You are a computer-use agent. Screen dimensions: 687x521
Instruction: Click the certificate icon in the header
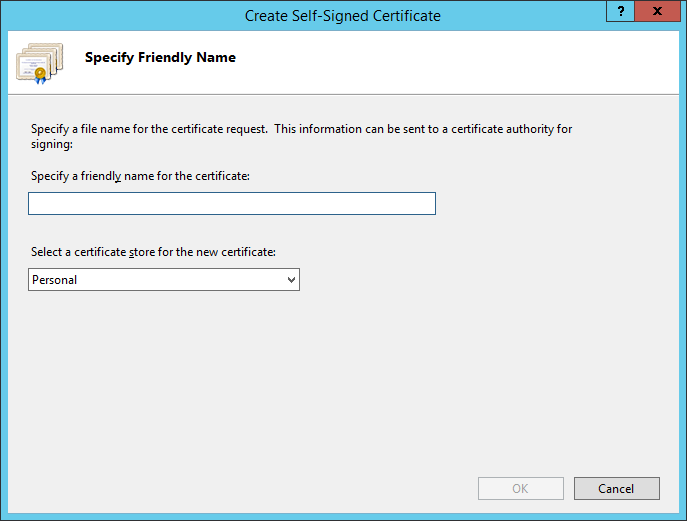click(39, 63)
